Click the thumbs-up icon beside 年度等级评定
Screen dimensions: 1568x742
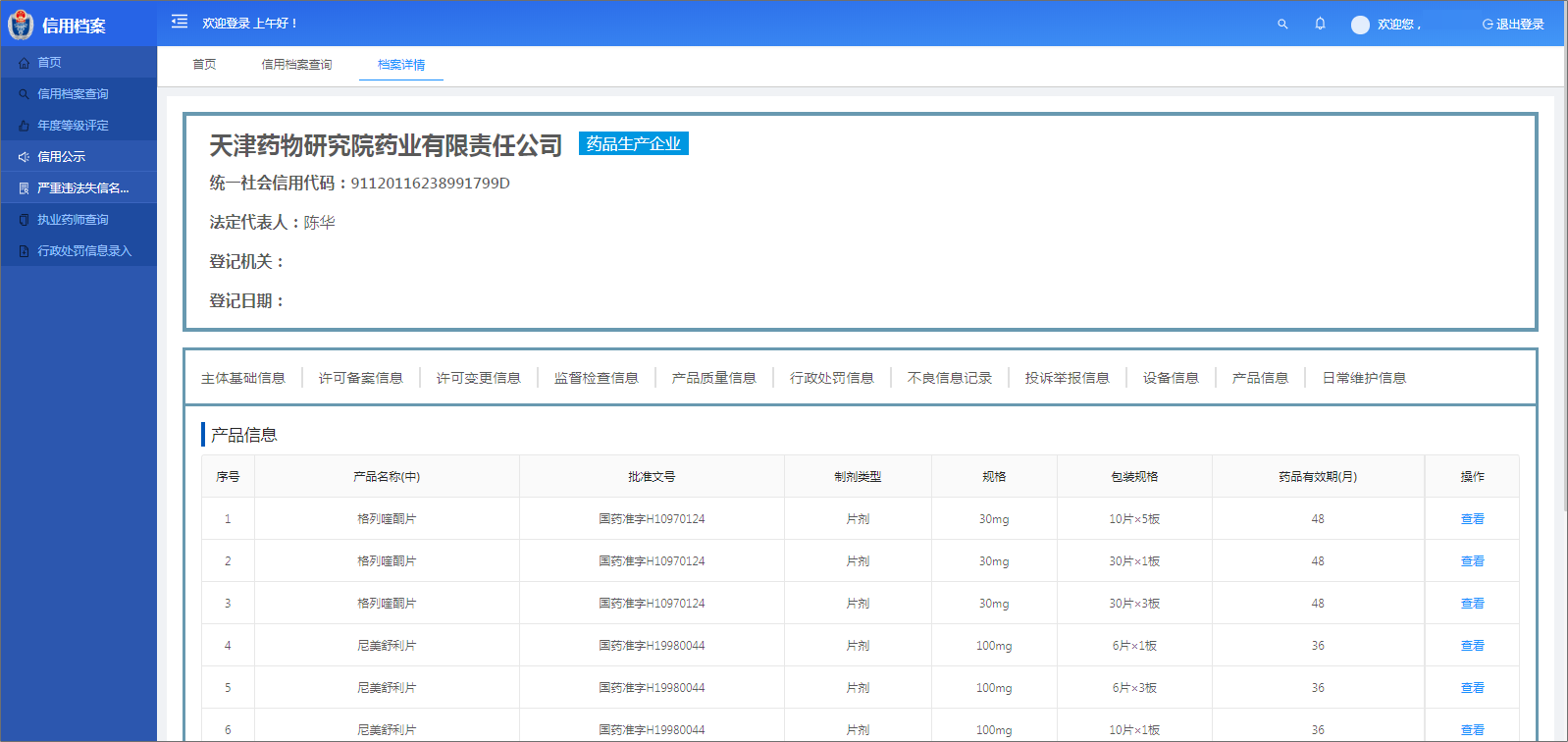[24, 126]
